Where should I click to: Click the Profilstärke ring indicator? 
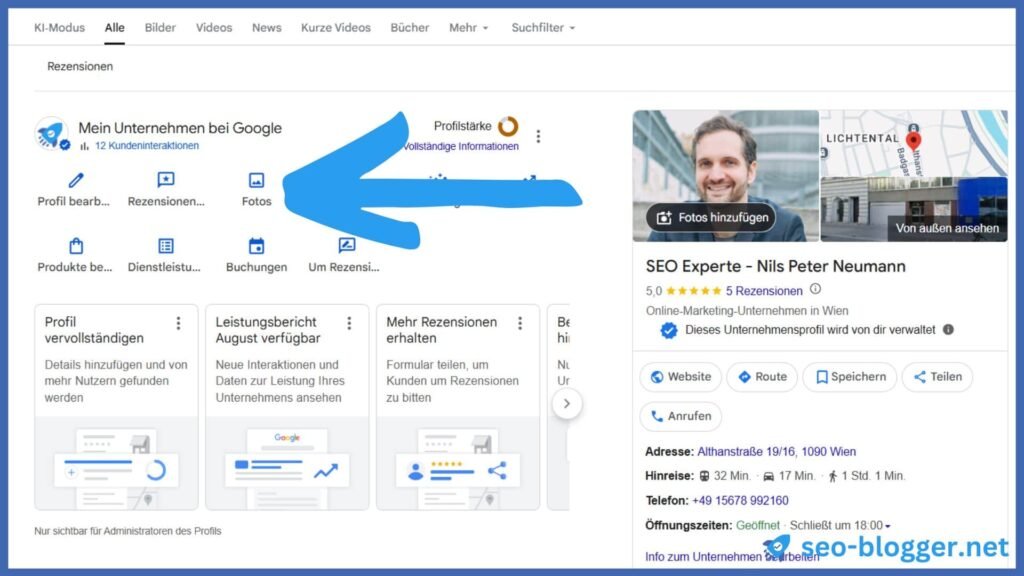point(508,126)
